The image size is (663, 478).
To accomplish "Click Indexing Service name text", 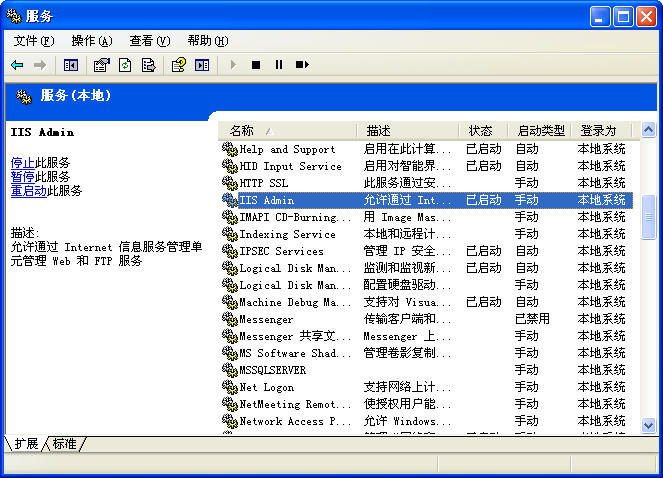I will 288,234.
